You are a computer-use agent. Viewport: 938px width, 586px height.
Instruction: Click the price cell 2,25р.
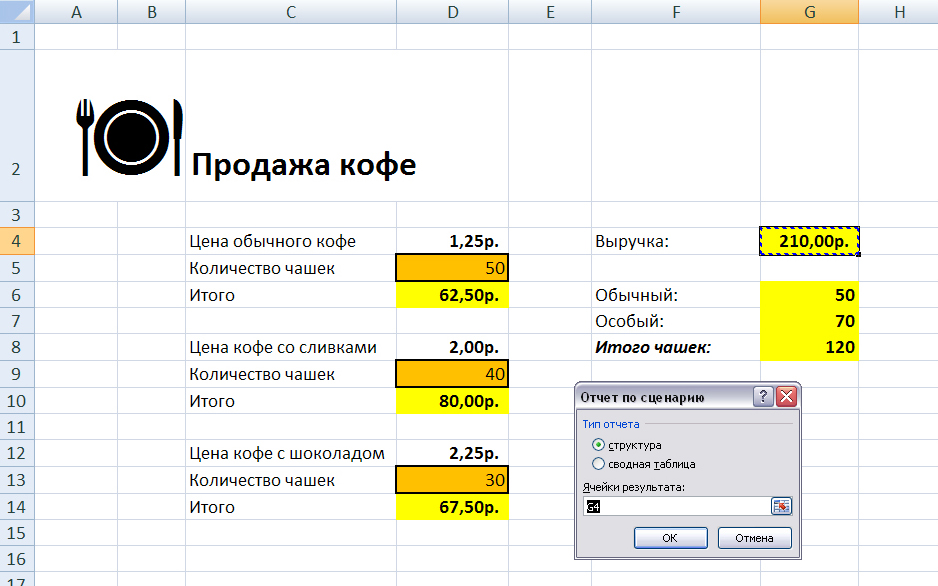click(452, 453)
